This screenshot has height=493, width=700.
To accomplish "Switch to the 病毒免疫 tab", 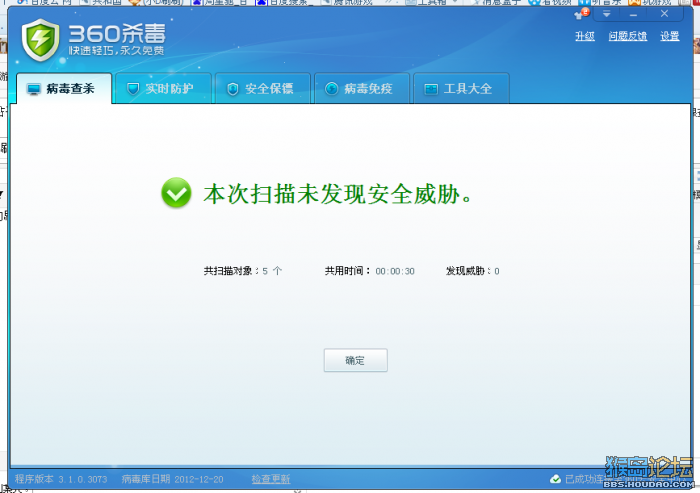I will click(x=362, y=89).
